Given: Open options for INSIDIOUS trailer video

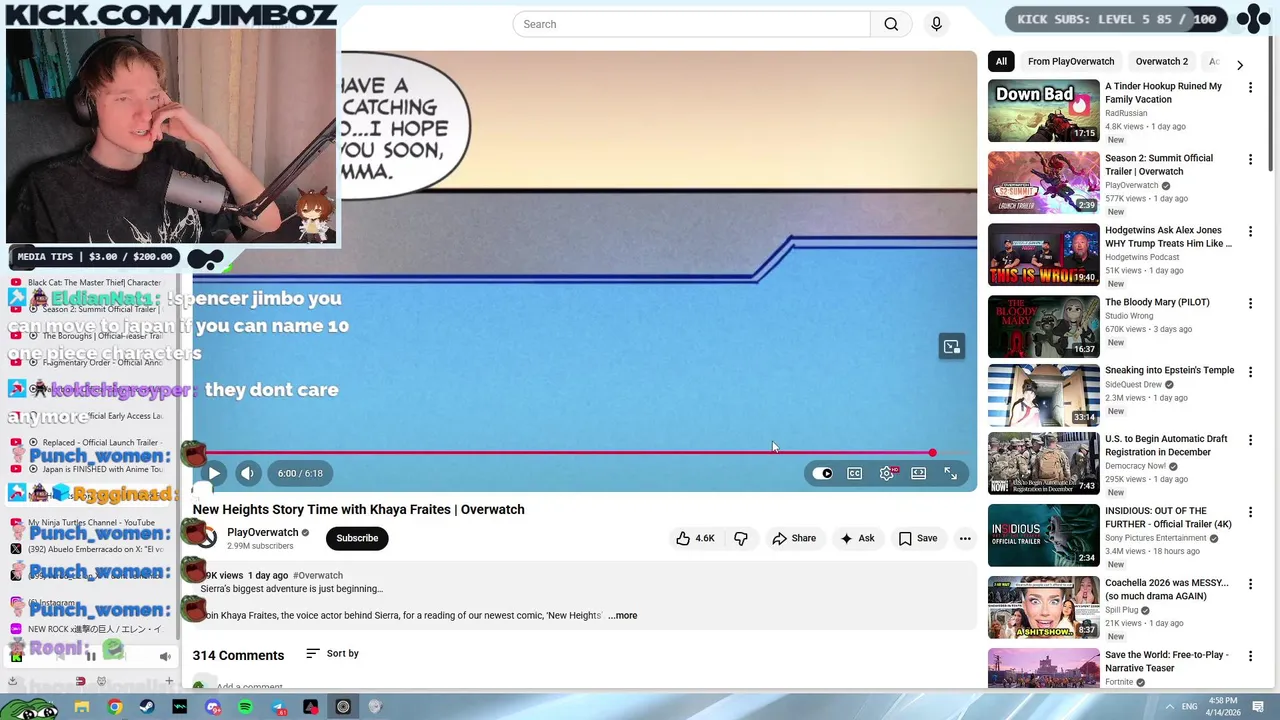Looking at the screenshot, I should pyautogui.click(x=1250, y=512).
